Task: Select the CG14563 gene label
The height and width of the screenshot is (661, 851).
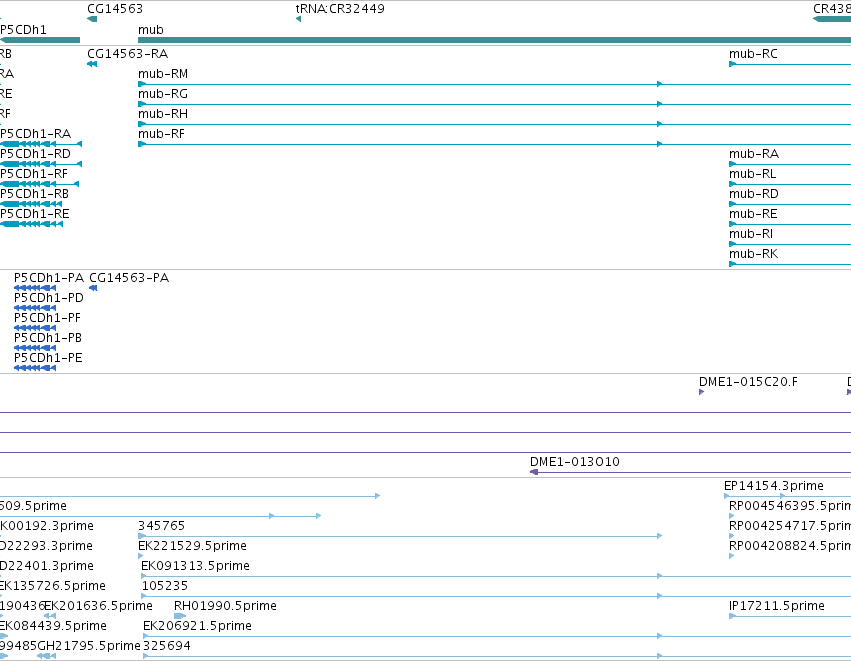Action: [115, 9]
